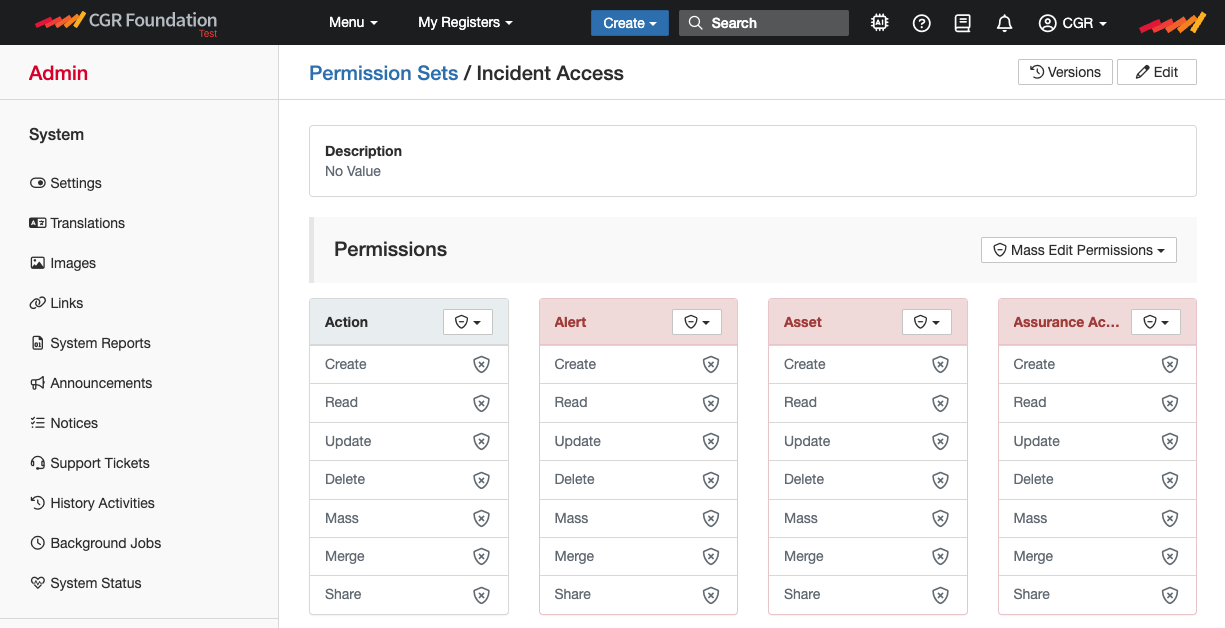Open Translations in sidebar
Image resolution: width=1225 pixels, height=628 pixels.
tap(77, 223)
